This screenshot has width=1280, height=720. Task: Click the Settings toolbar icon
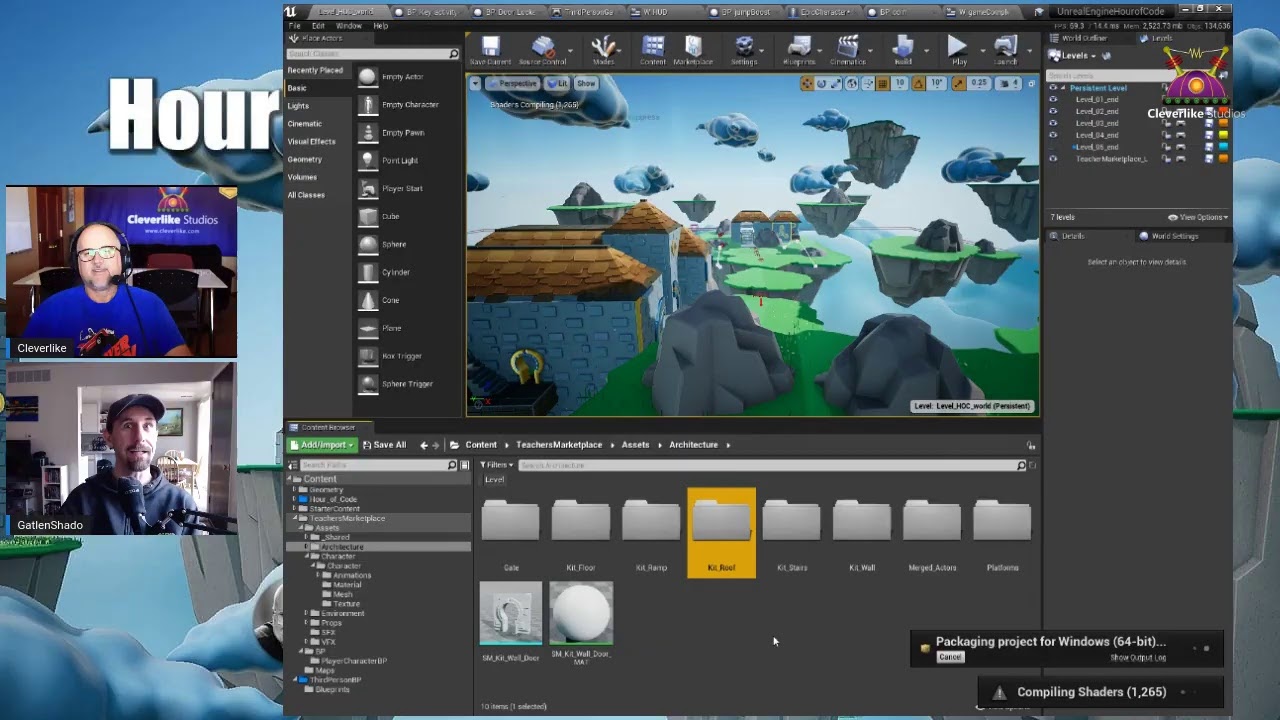744,47
